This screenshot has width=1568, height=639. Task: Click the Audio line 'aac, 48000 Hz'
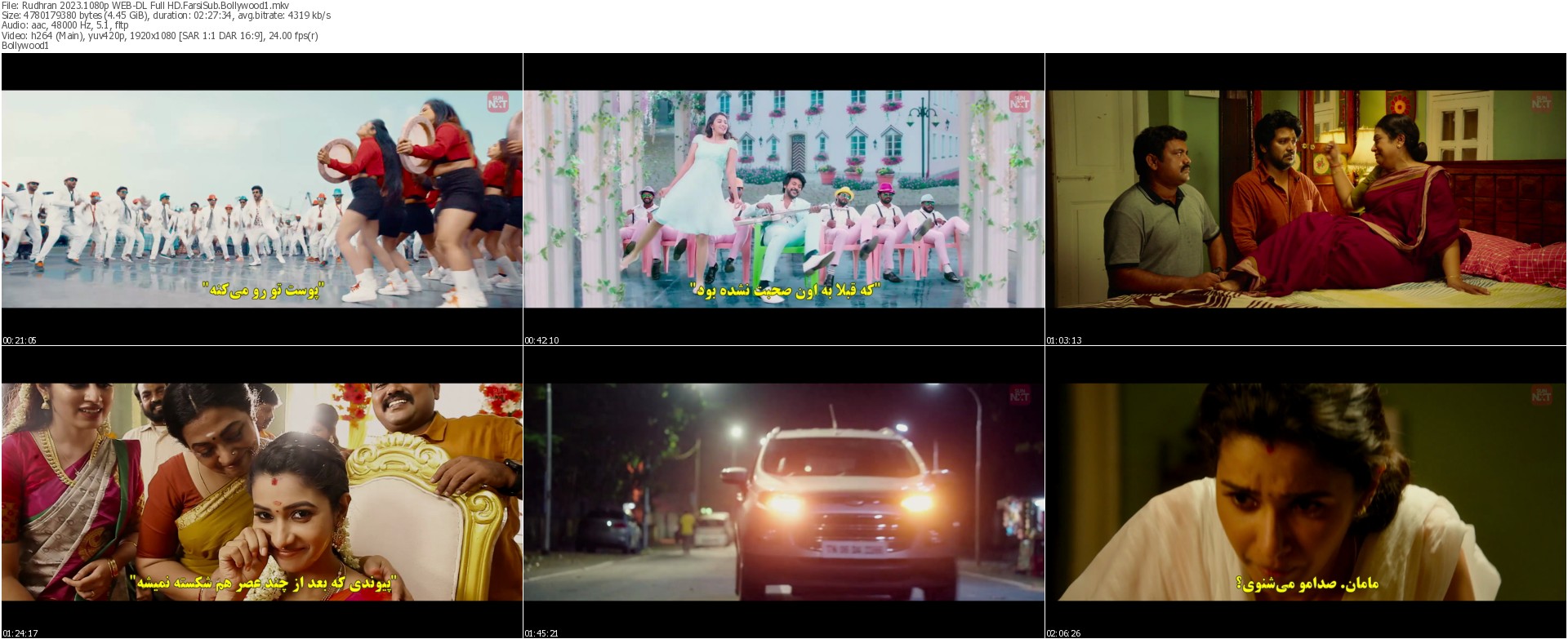click(65, 25)
